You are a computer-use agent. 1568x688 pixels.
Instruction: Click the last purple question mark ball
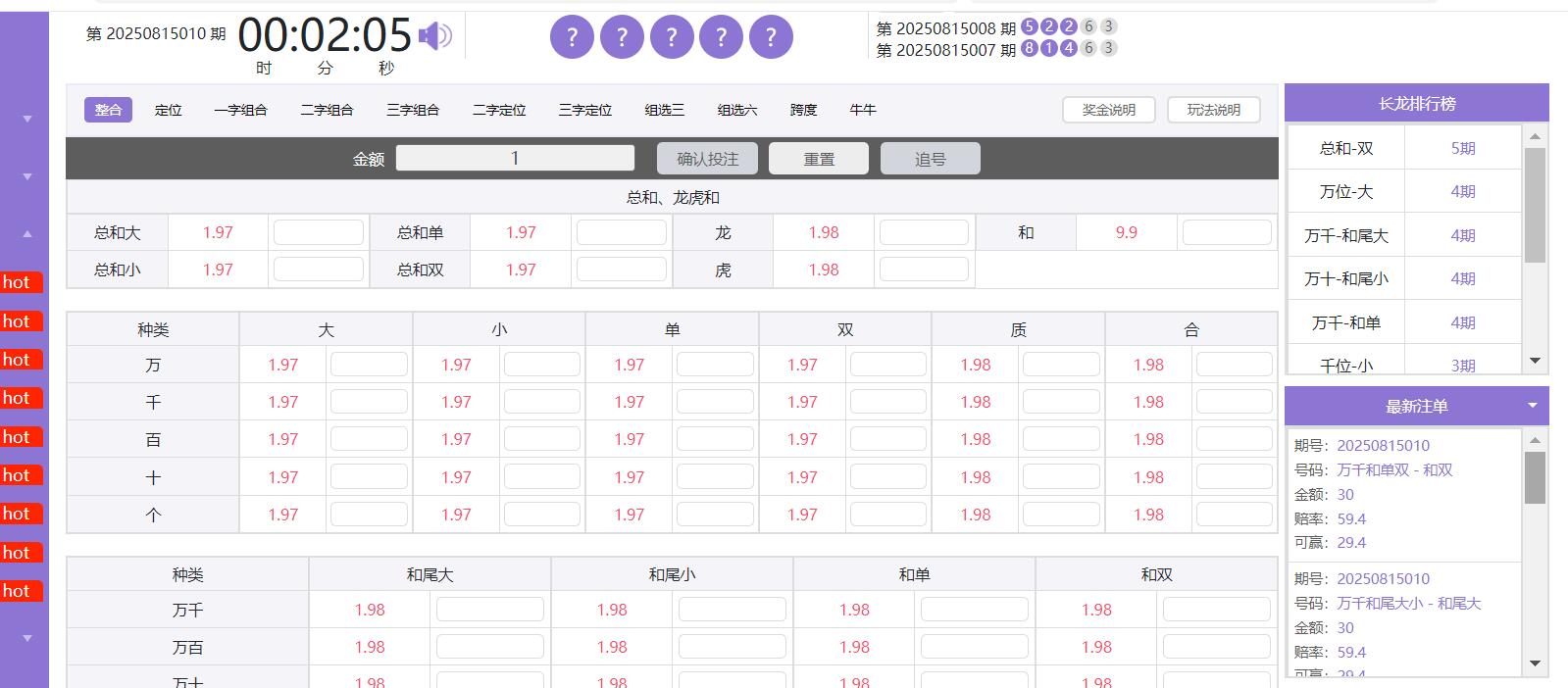pyautogui.click(x=771, y=38)
